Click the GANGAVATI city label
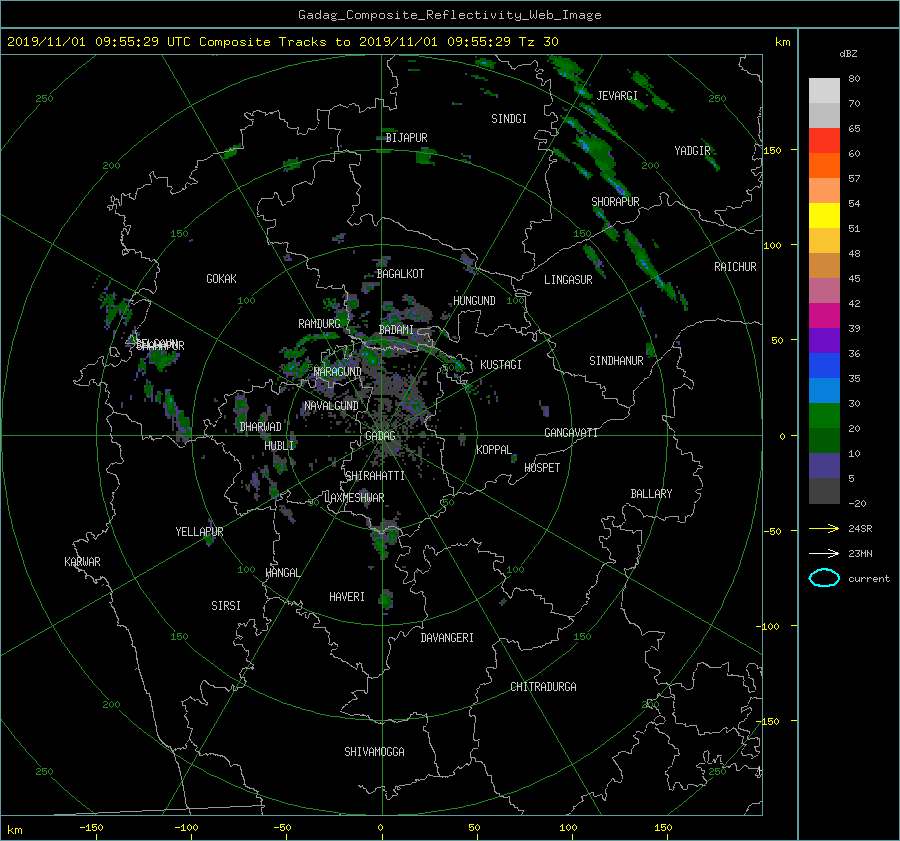This screenshot has height=841, width=900. point(571,433)
